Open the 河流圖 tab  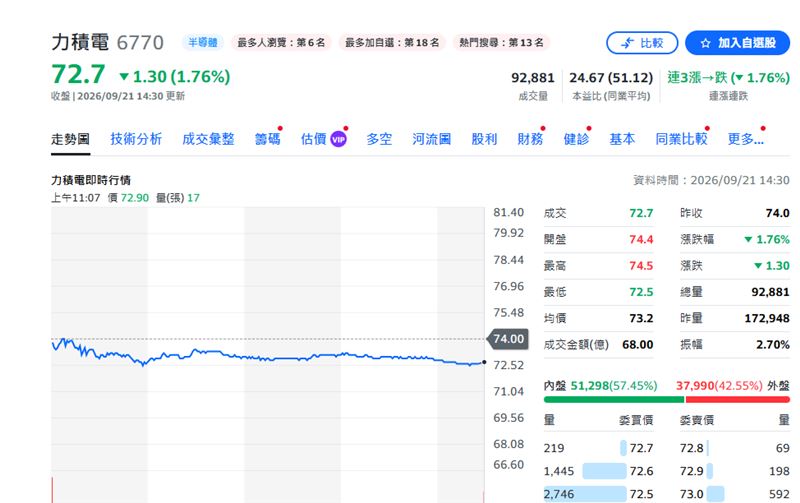[x=432, y=139]
